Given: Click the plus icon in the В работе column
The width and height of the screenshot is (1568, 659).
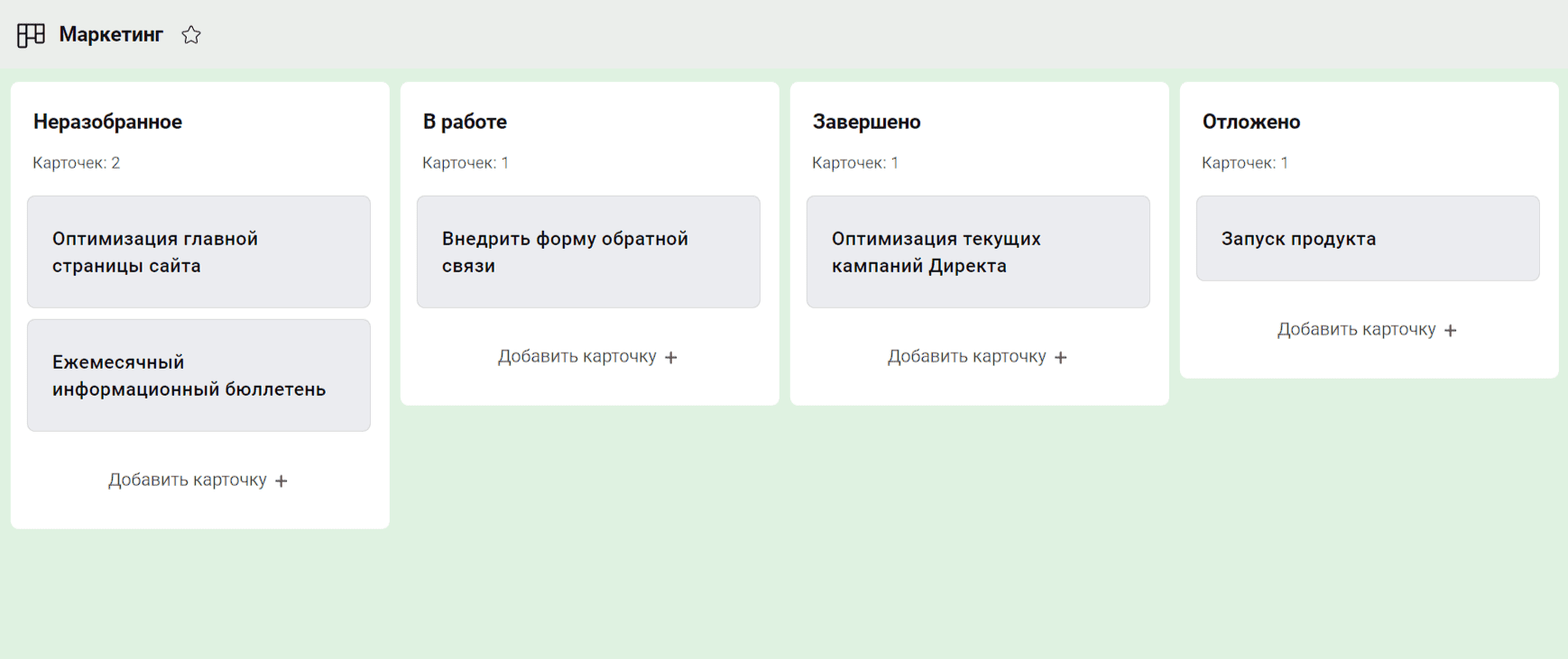Looking at the screenshot, I should 671,358.
